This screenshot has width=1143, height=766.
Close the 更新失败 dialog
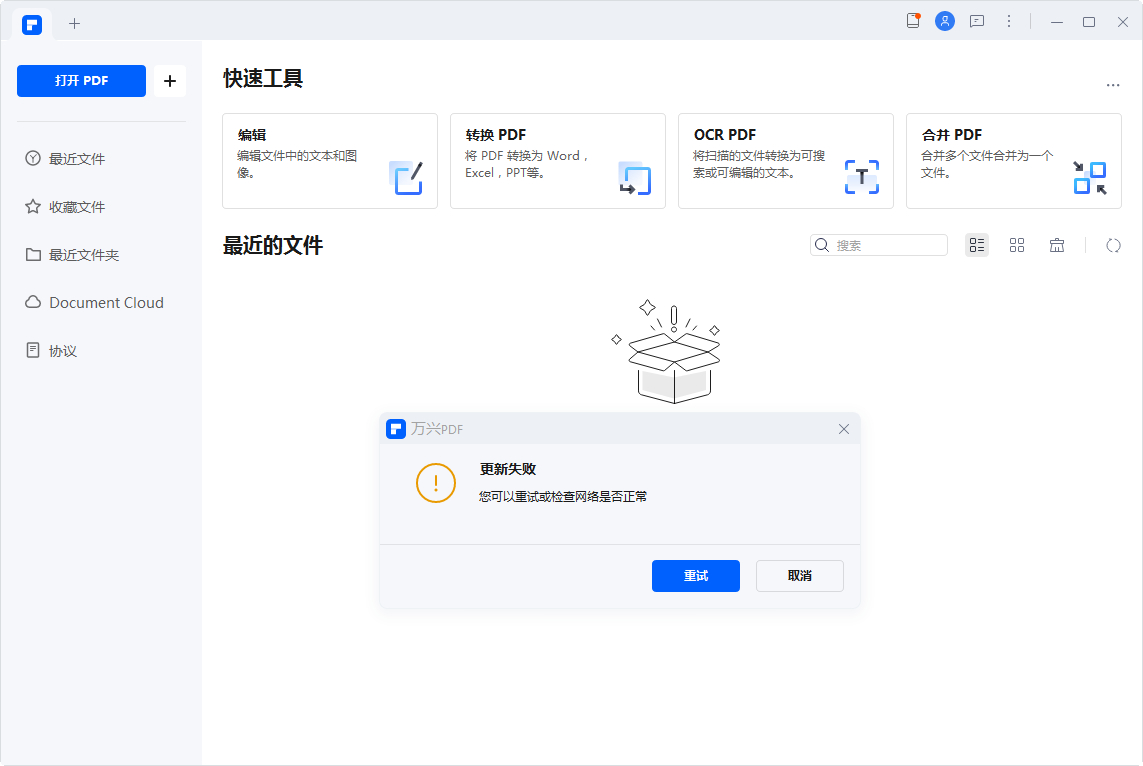pyautogui.click(x=843, y=429)
